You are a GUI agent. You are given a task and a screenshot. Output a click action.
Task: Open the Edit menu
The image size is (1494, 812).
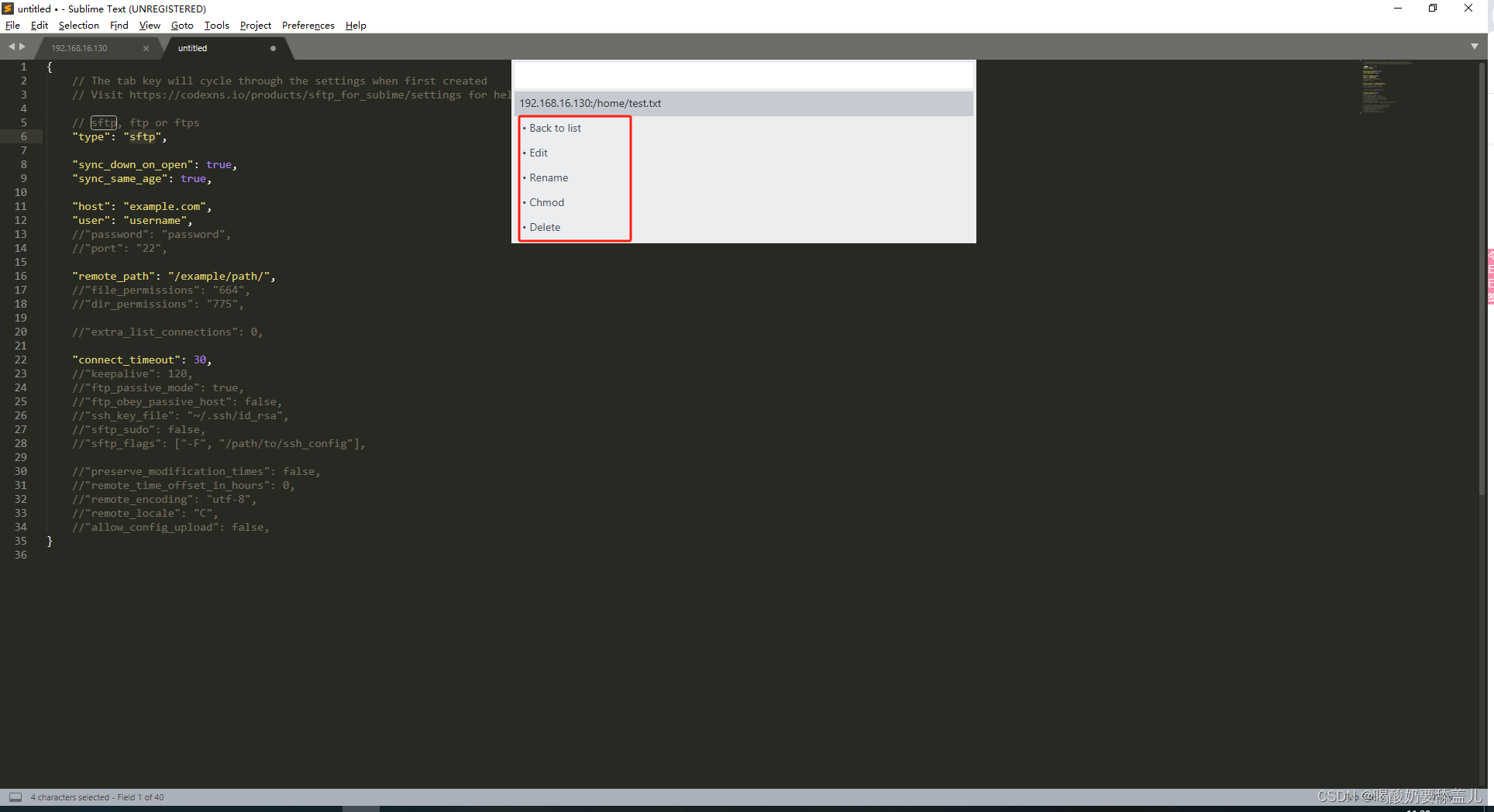click(x=39, y=26)
